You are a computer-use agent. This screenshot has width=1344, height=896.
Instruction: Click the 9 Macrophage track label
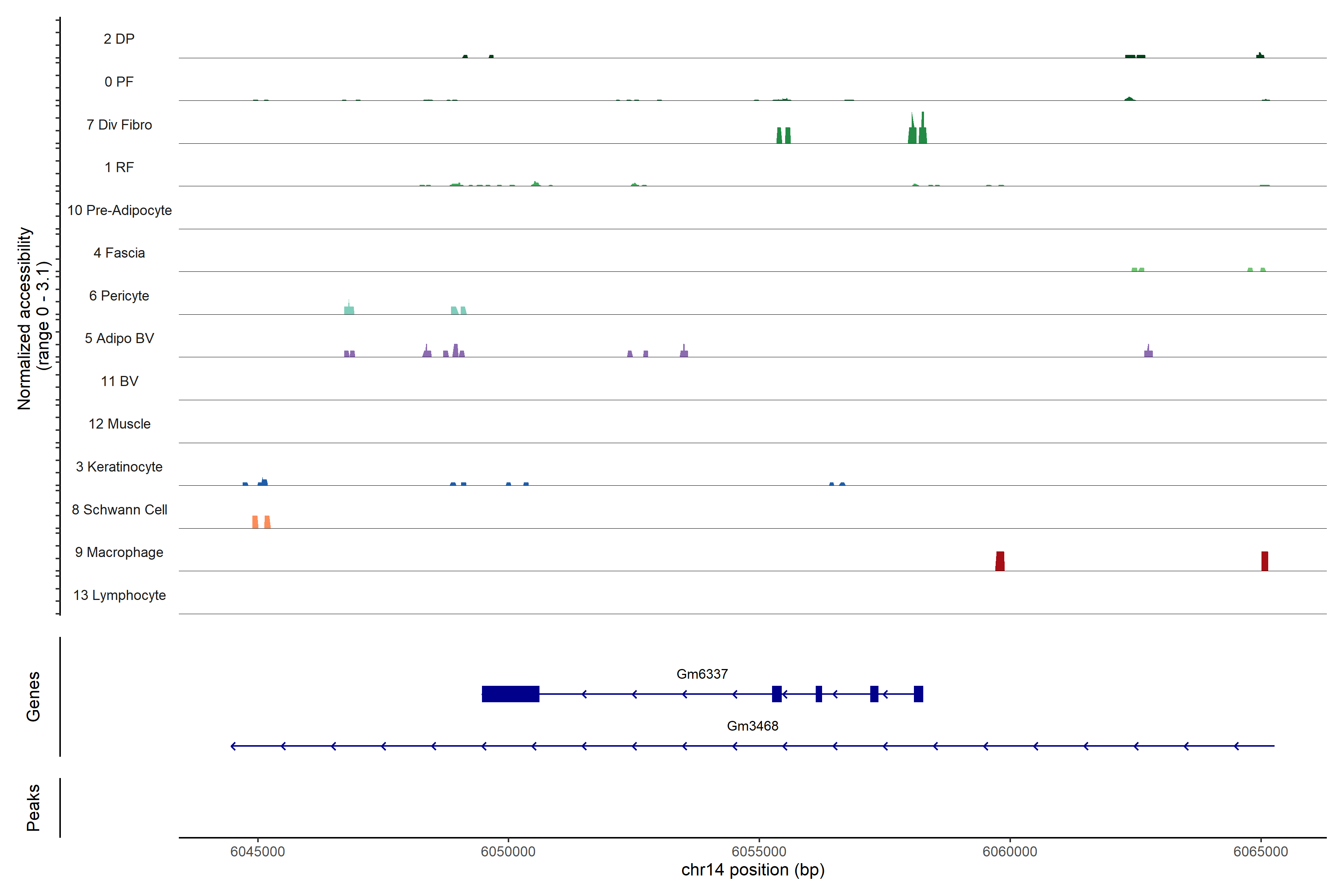tap(119, 553)
